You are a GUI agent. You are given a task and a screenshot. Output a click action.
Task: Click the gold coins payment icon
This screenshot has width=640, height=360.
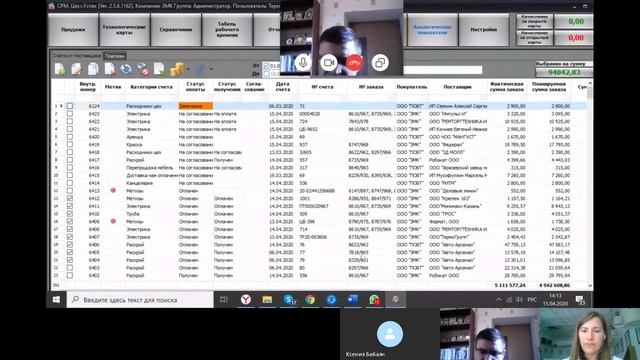tap(177, 69)
